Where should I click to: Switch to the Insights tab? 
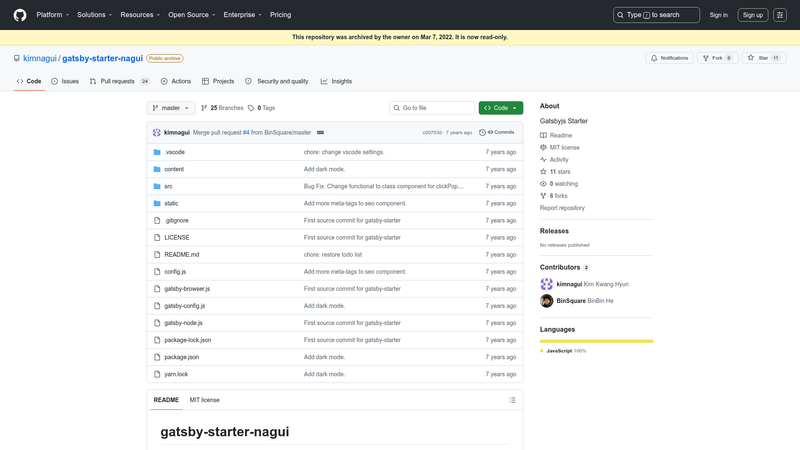click(x=336, y=81)
